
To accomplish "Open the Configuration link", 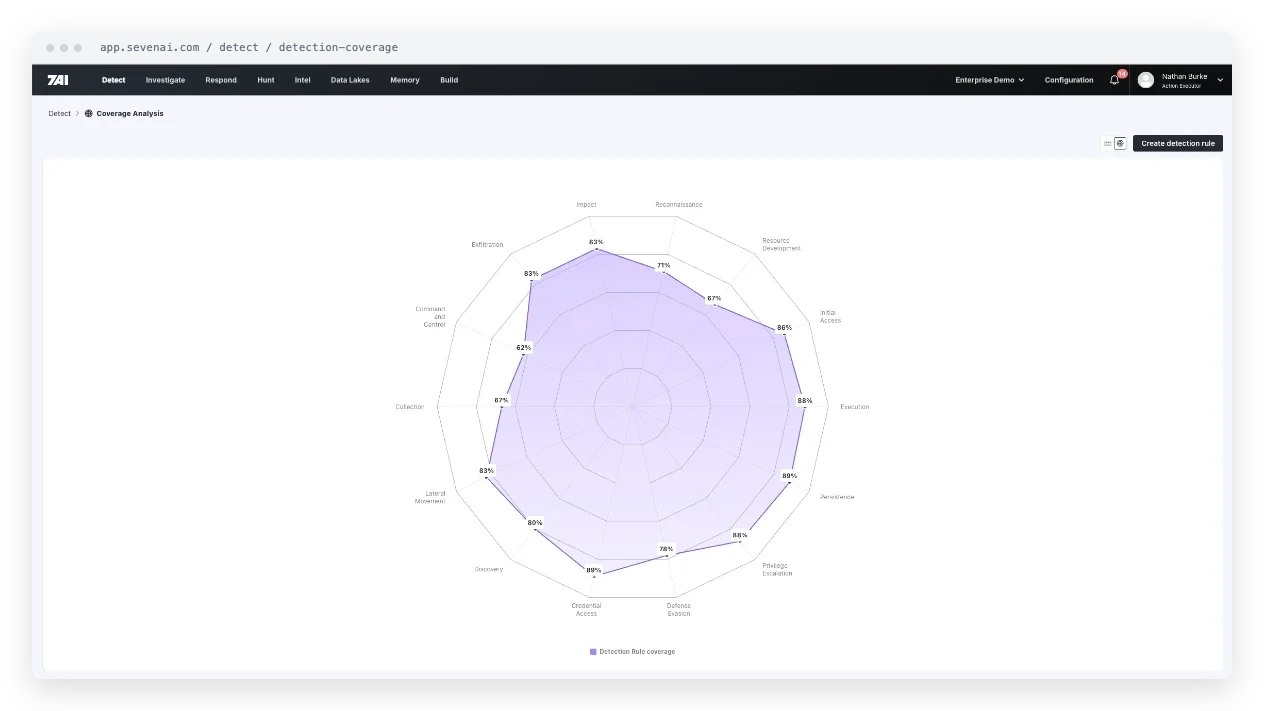I will 1069,80.
